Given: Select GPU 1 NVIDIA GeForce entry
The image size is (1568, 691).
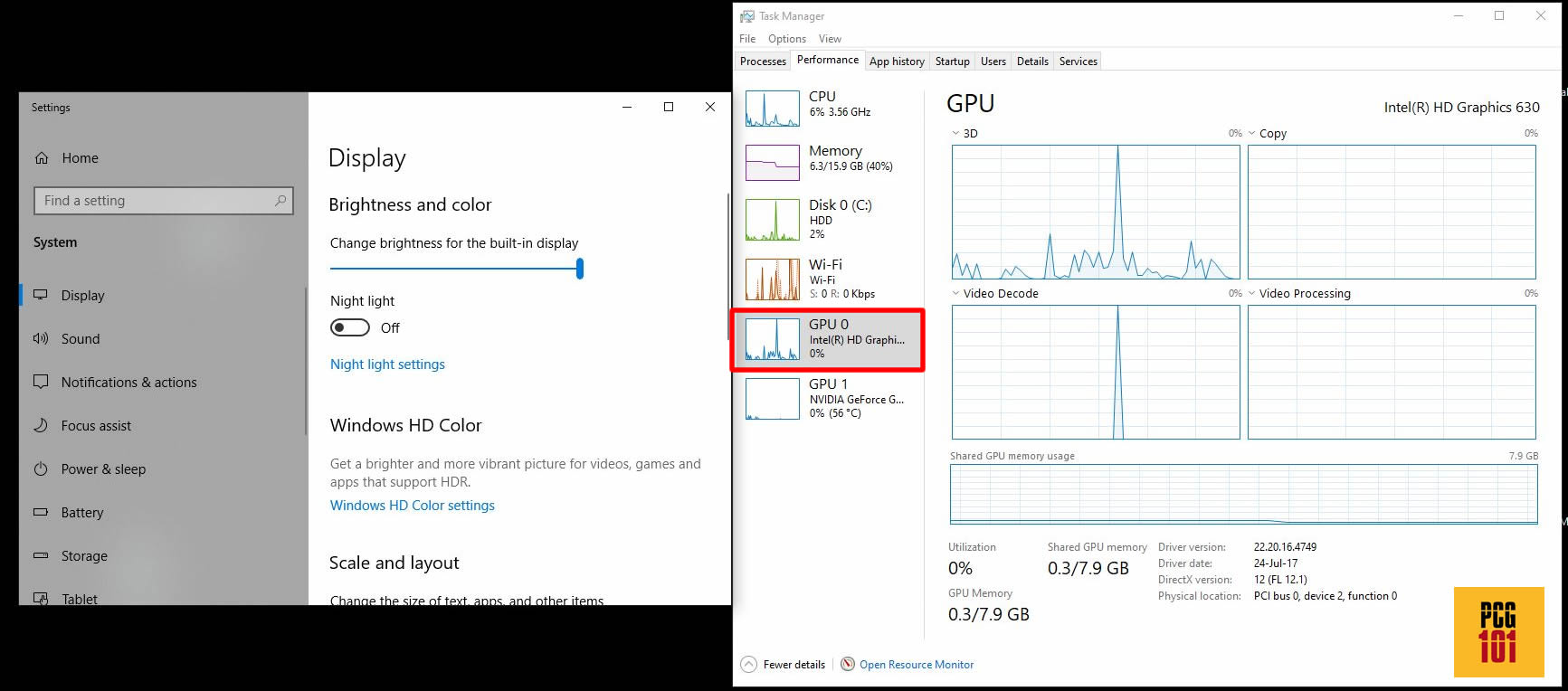Looking at the screenshot, I should tap(828, 398).
